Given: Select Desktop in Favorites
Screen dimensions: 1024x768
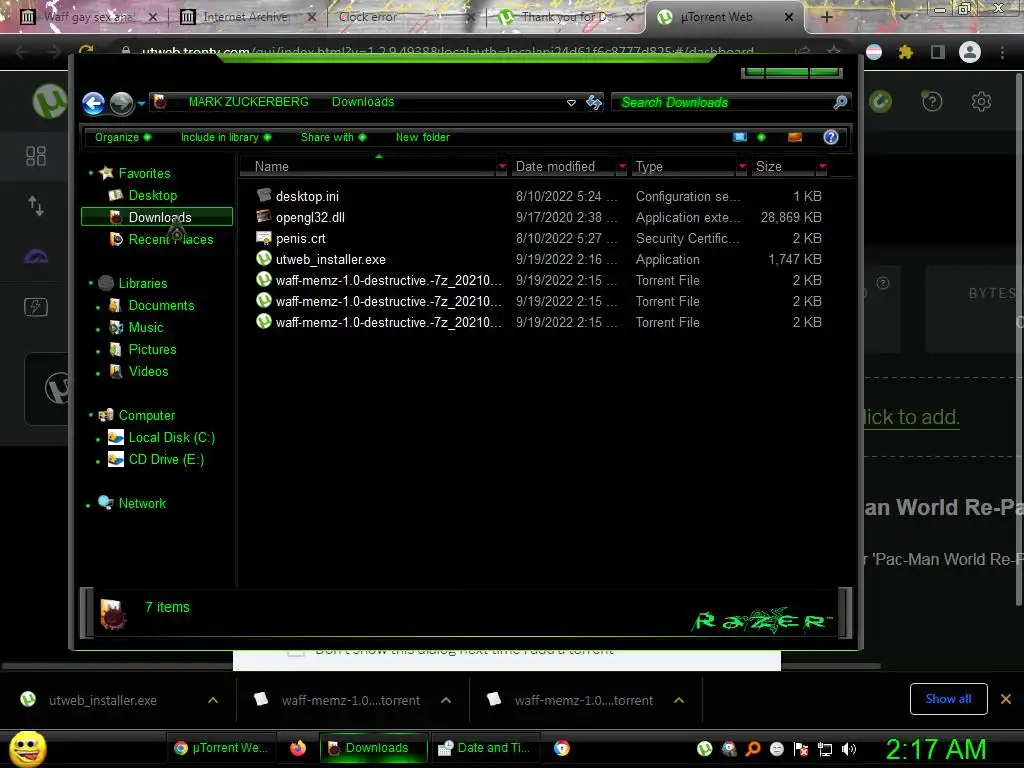Looking at the screenshot, I should click(x=153, y=195).
